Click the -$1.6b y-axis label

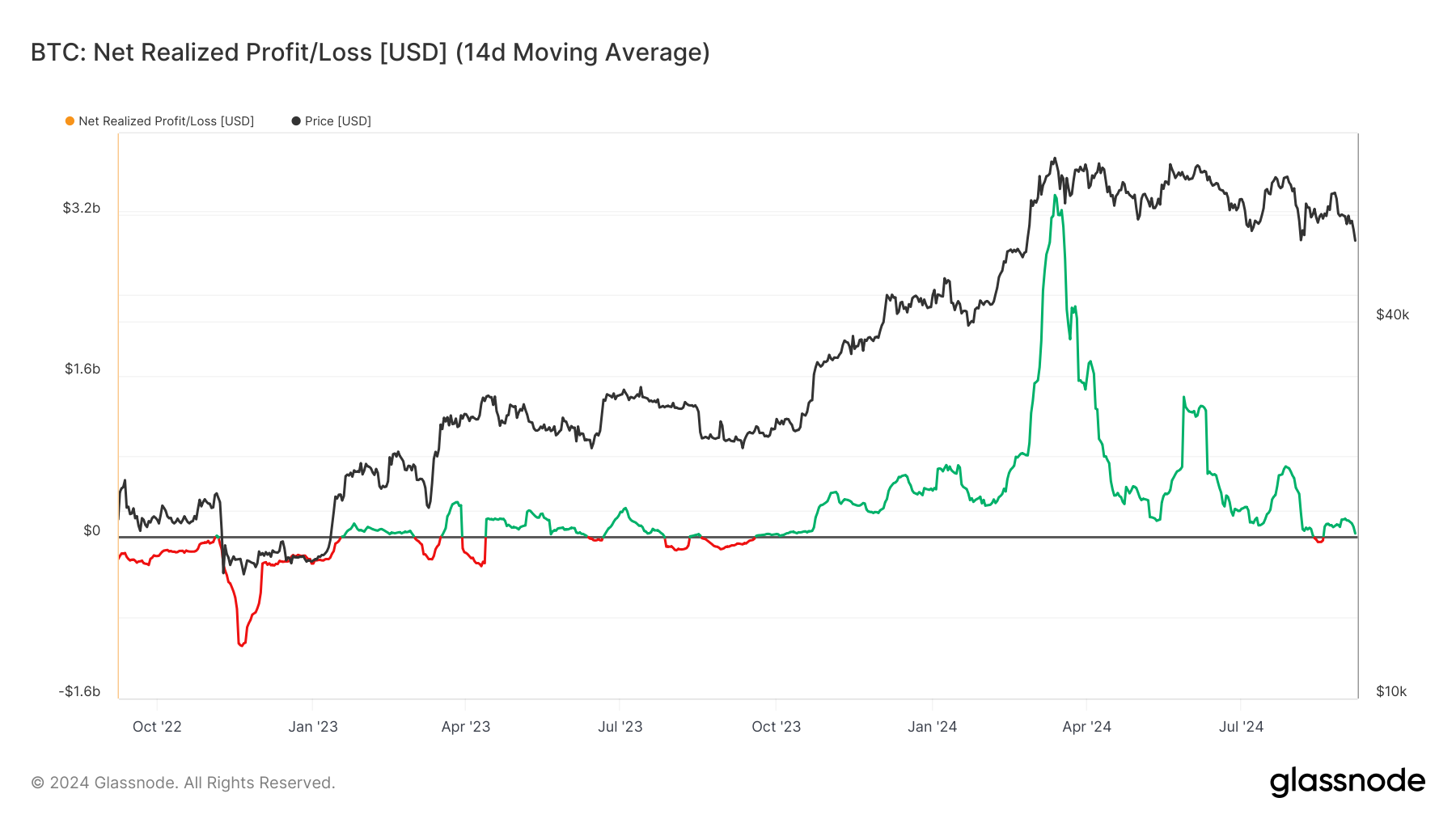point(79,691)
